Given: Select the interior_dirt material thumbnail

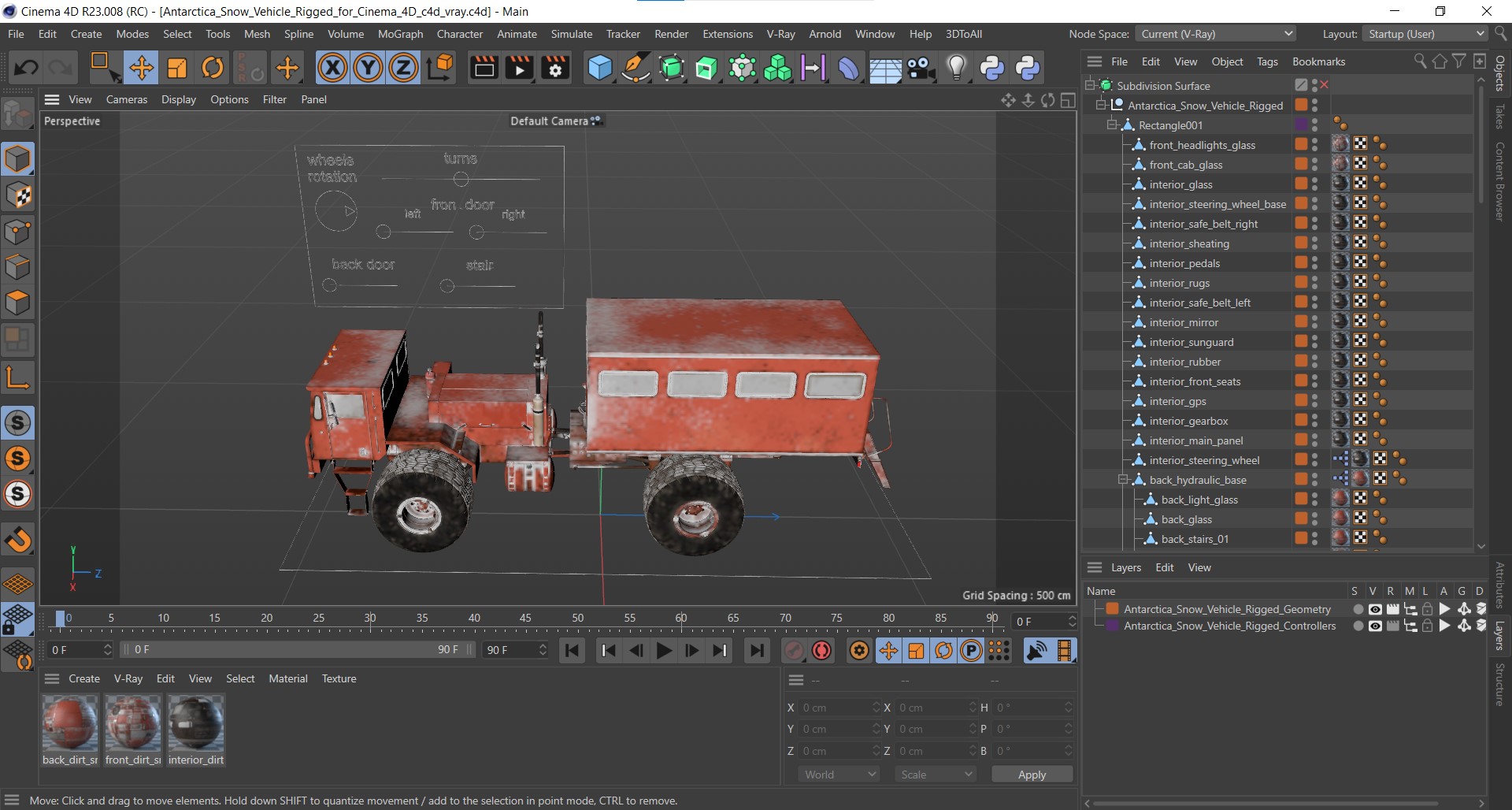Looking at the screenshot, I should (196, 723).
